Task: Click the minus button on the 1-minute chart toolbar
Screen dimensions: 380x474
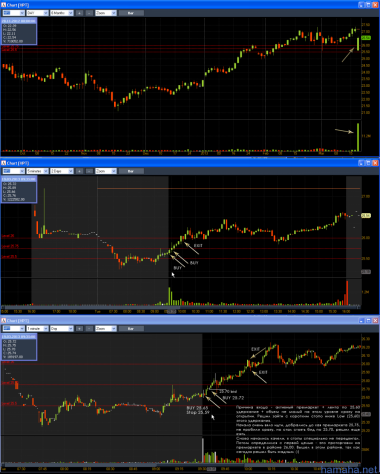Action: tap(89, 329)
